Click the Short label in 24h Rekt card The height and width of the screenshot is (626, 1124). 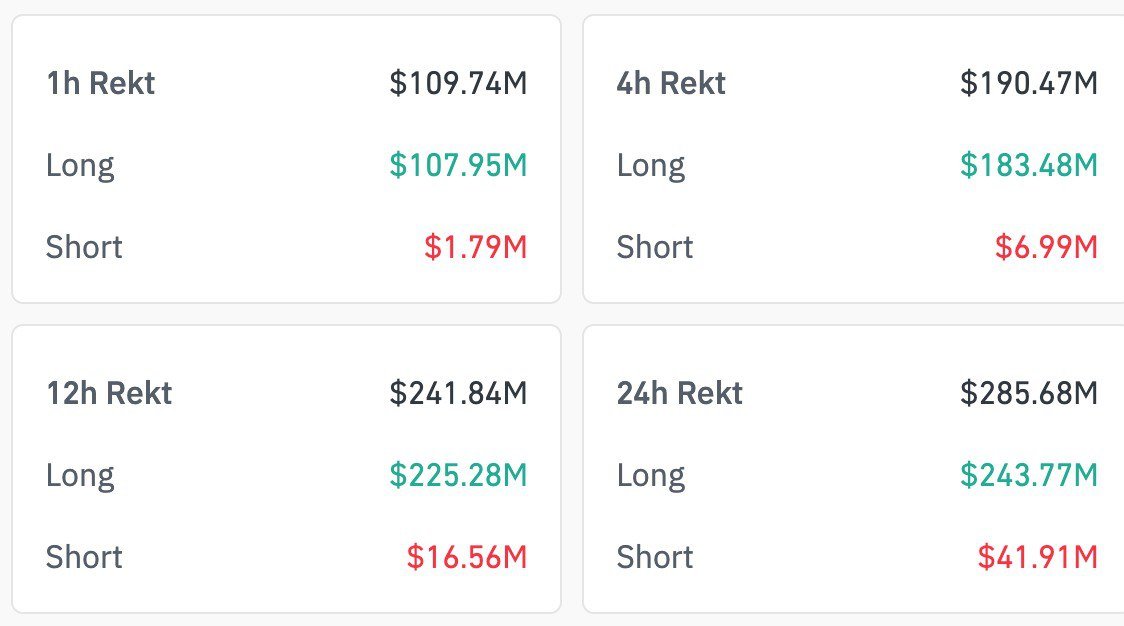(x=655, y=557)
